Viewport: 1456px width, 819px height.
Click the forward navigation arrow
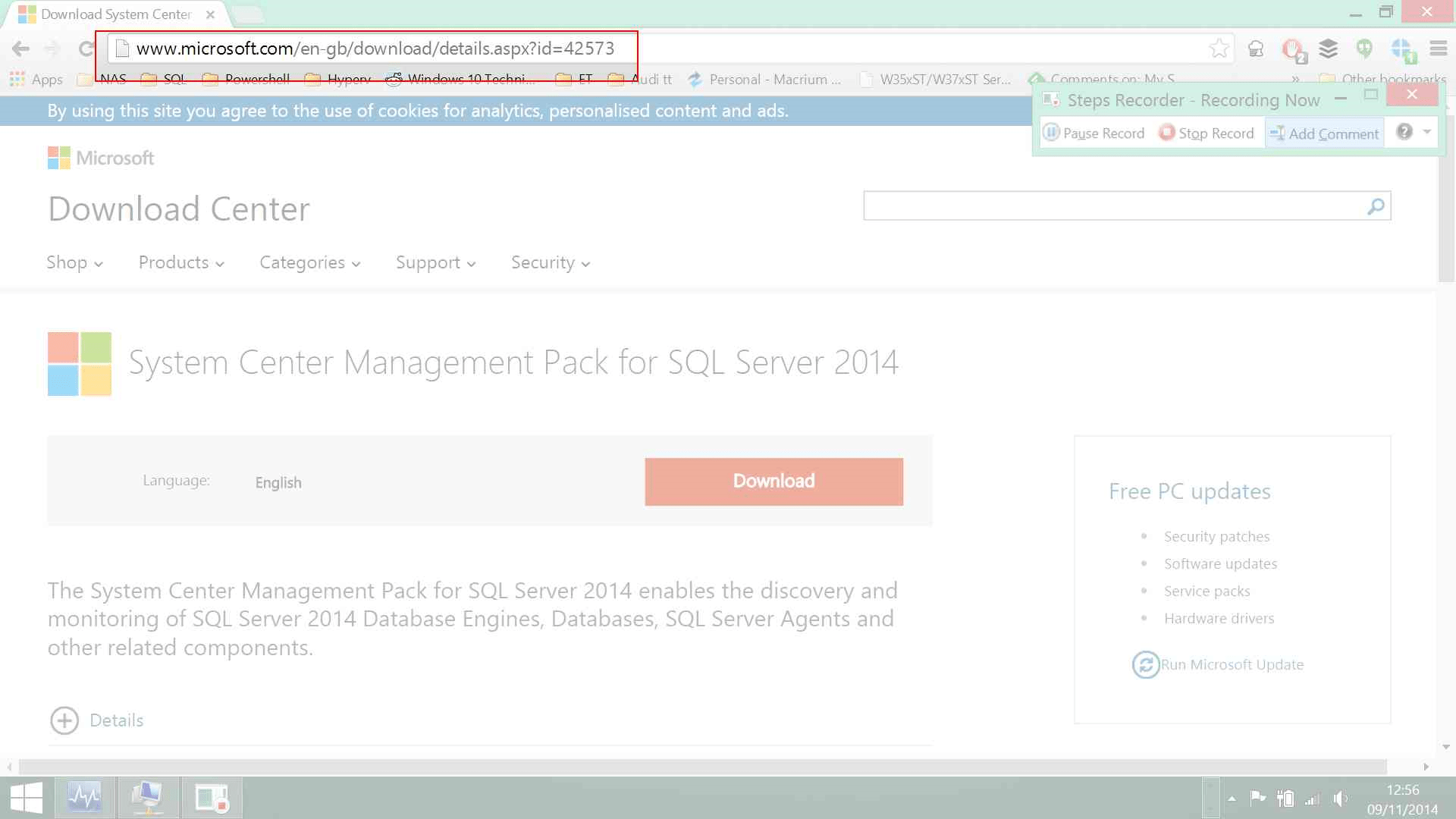52,49
